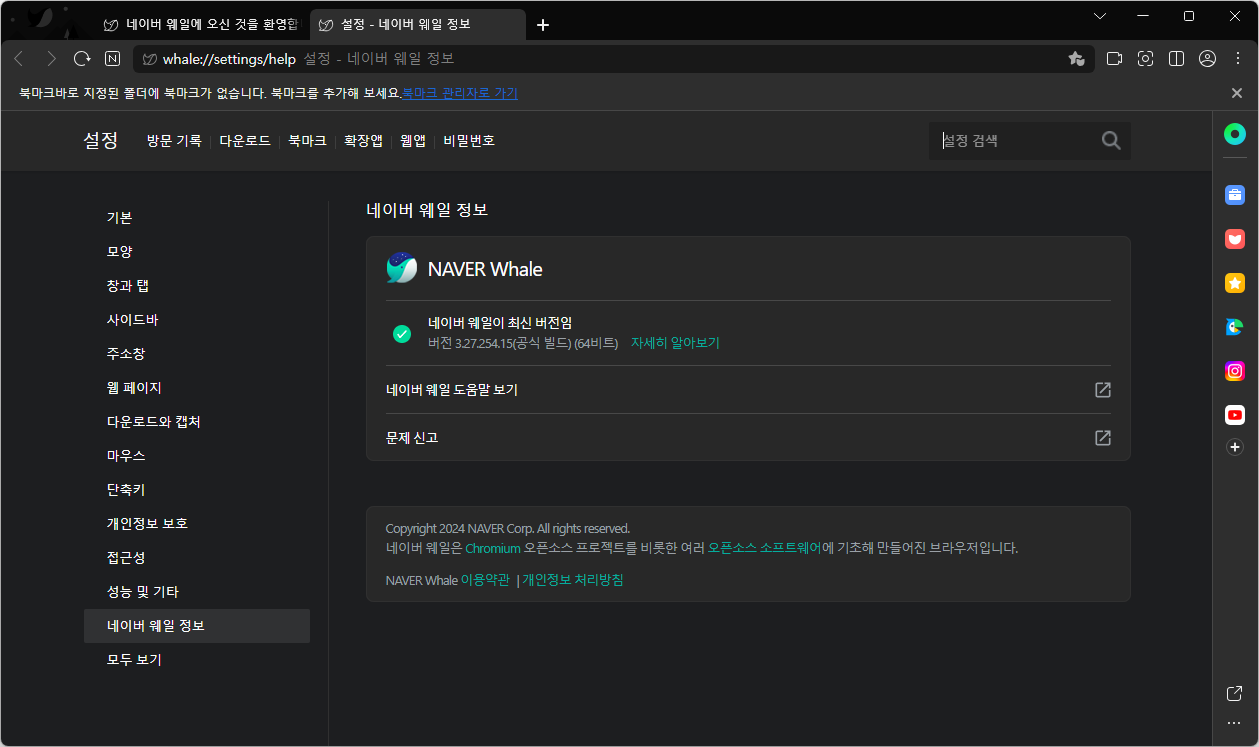
Task: Select 웹 페이지 in settings sidebar
Action: [x=197, y=388]
